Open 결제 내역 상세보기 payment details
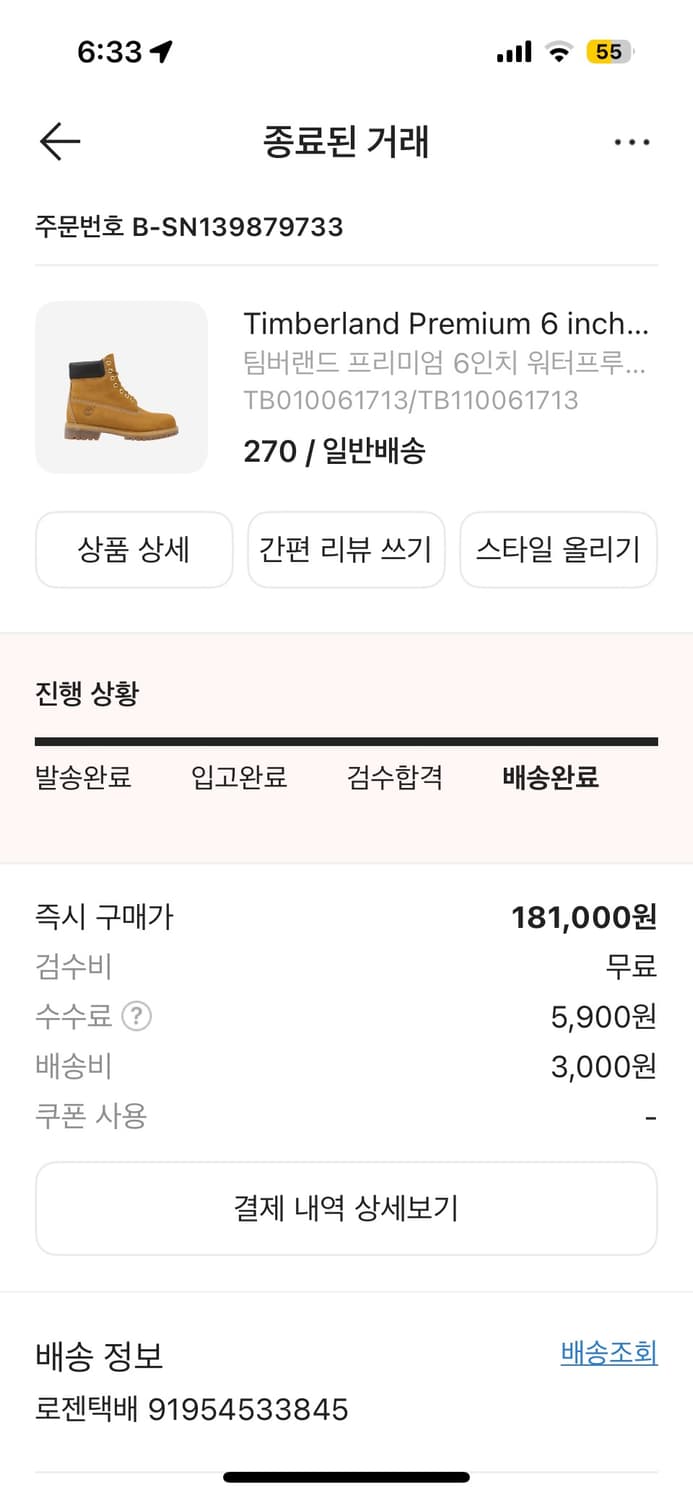The width and height of the screenshot is (693, 1500). point(346,1208)
